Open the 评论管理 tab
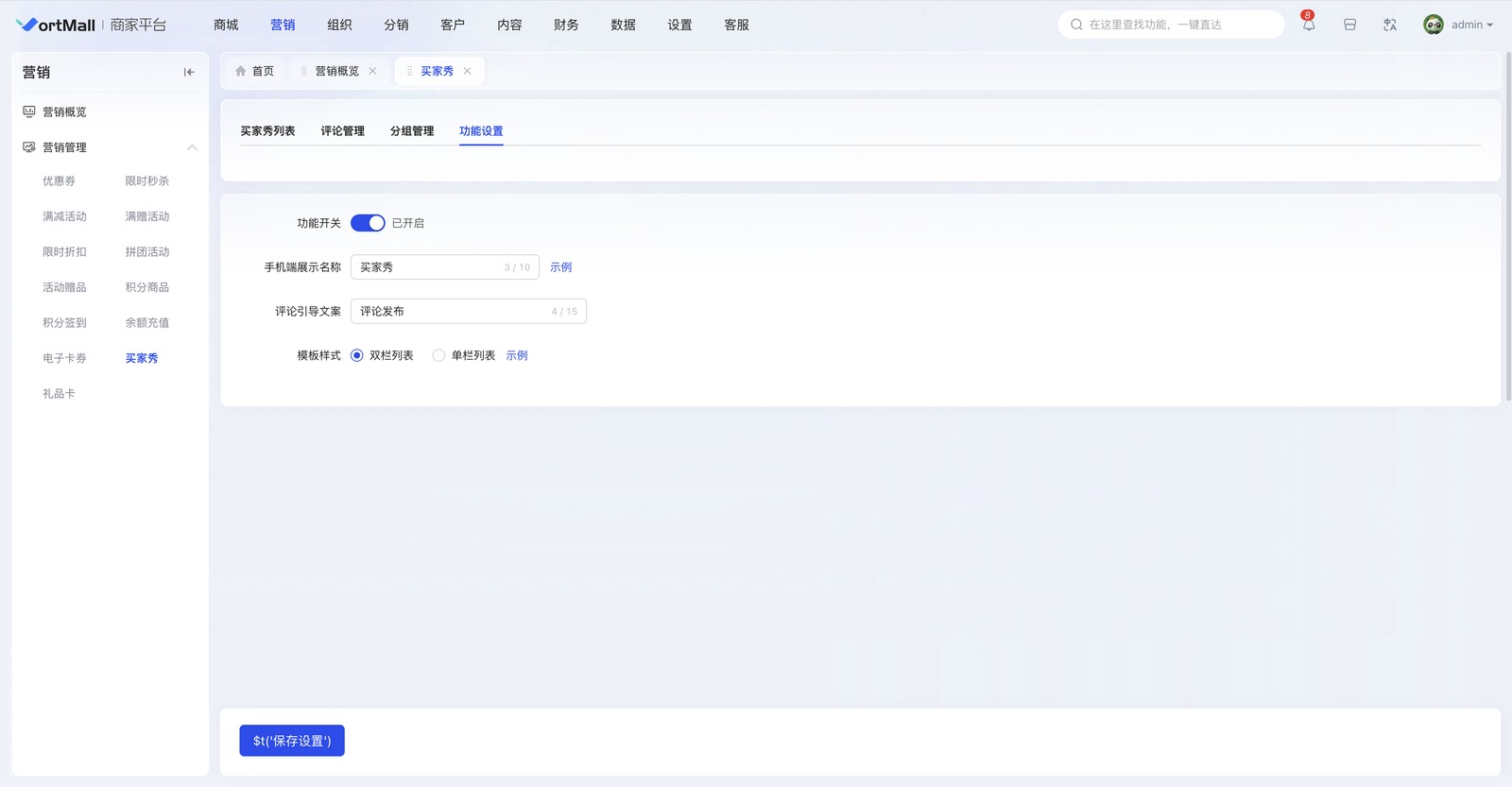The height and width of the screenshot is (787, 1512). tap(342, 131)
